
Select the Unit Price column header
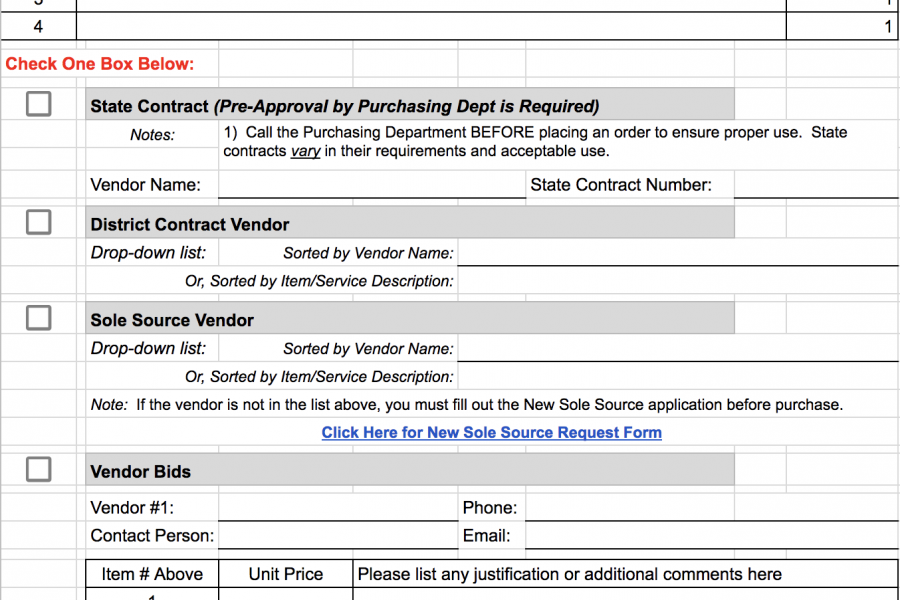286,574
